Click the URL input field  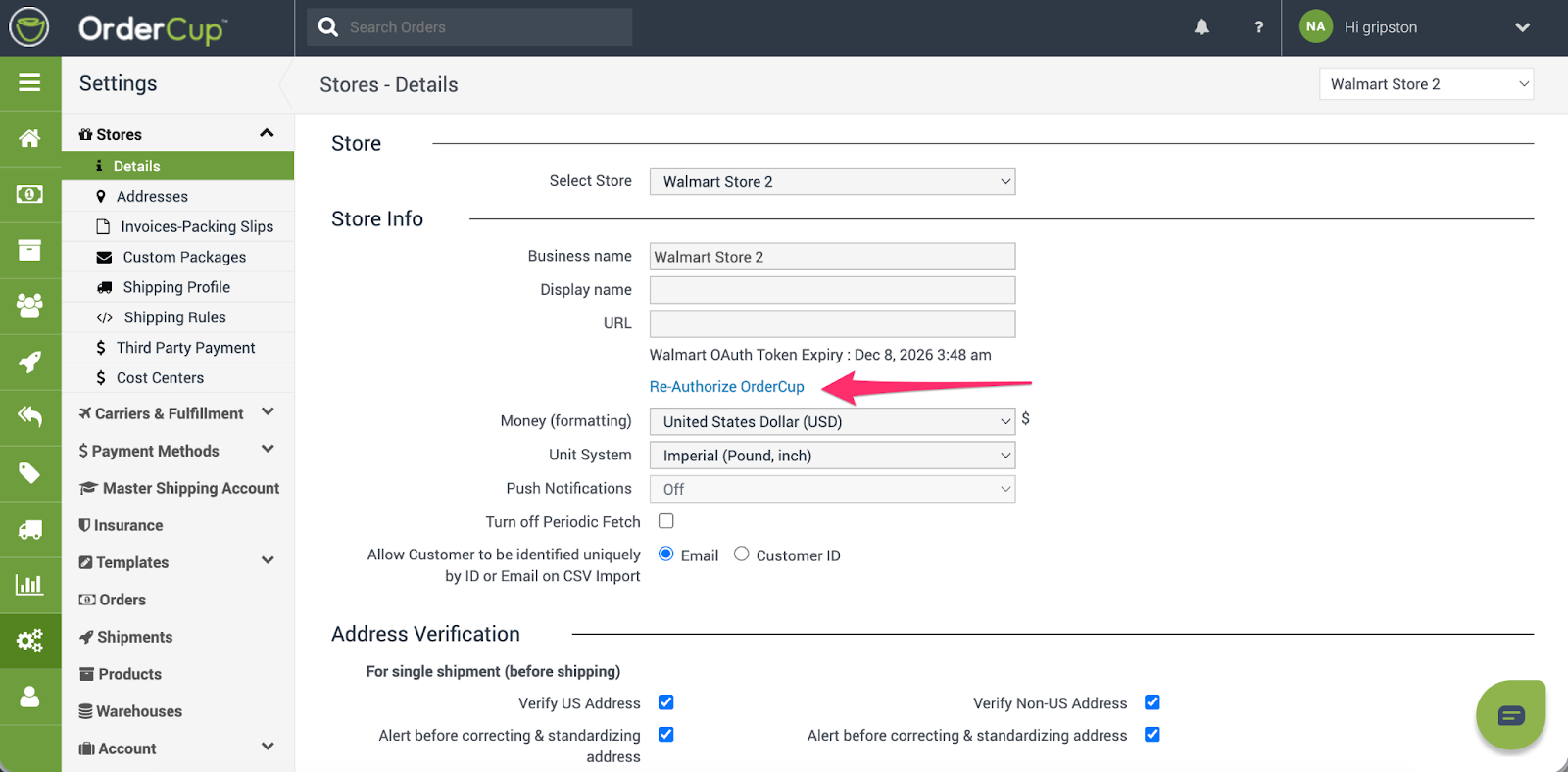point(832,323)
